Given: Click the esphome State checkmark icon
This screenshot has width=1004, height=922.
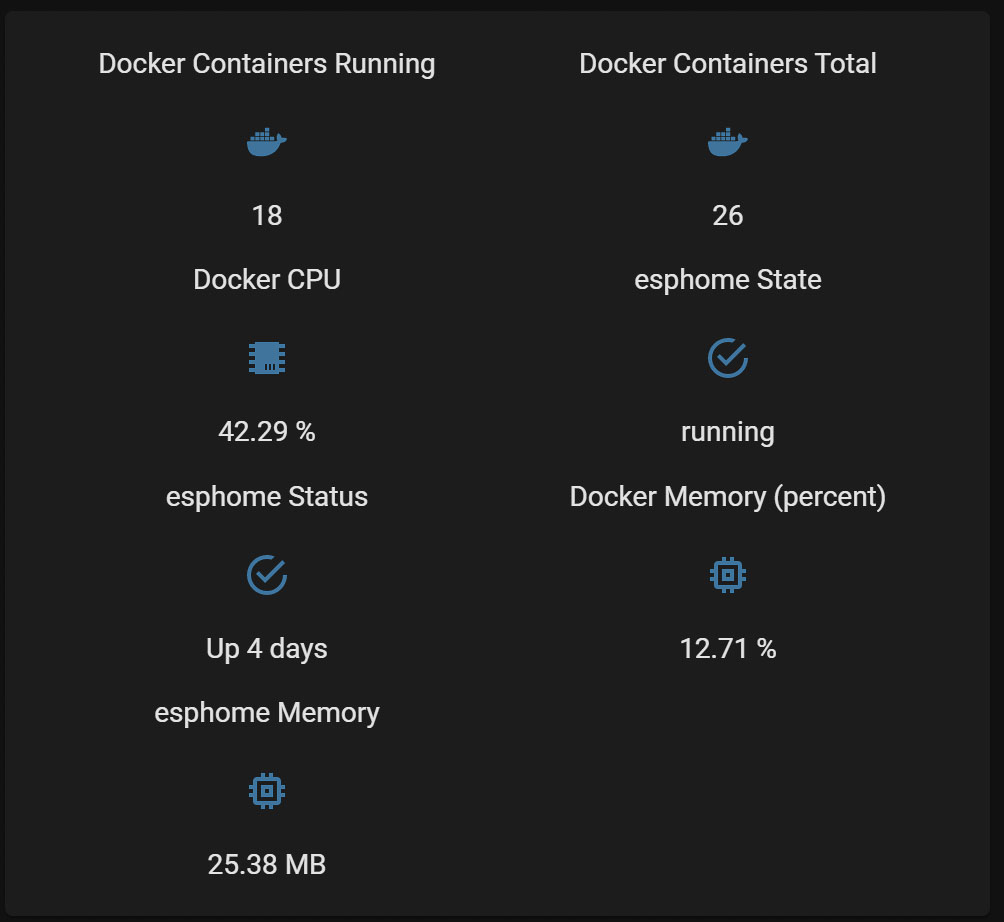Looking at the screenshot, I should pyautogui.click(x=728, y=358).
